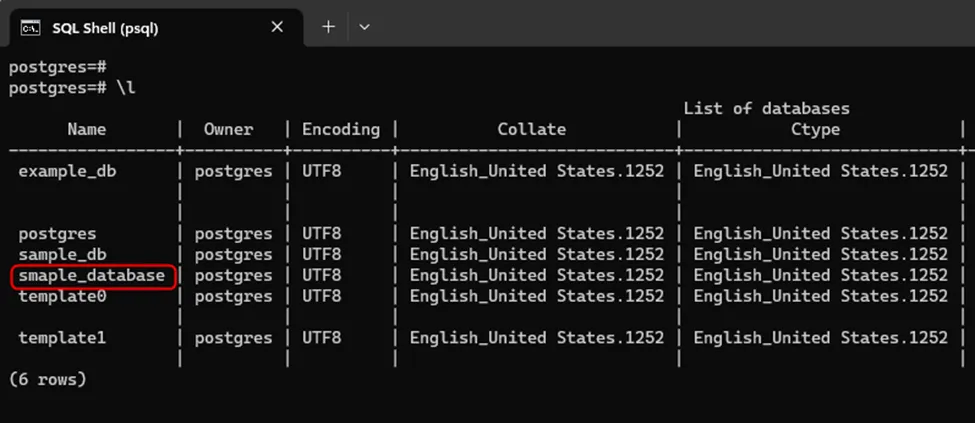Image resolution: width=975 pixels, height=423 pixels.
Task: Click the SQL Shell tab terminal icon
Action: click(x=30, y=27)
